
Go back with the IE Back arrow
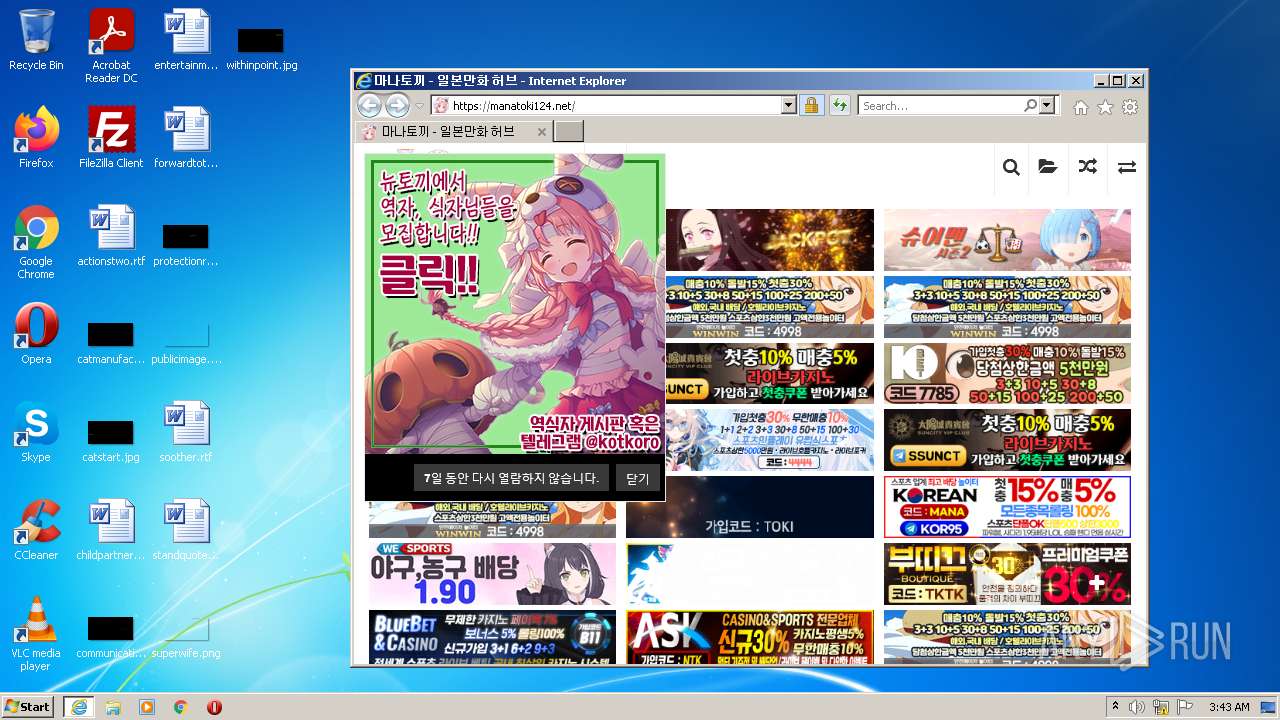(x=369, y=105)
